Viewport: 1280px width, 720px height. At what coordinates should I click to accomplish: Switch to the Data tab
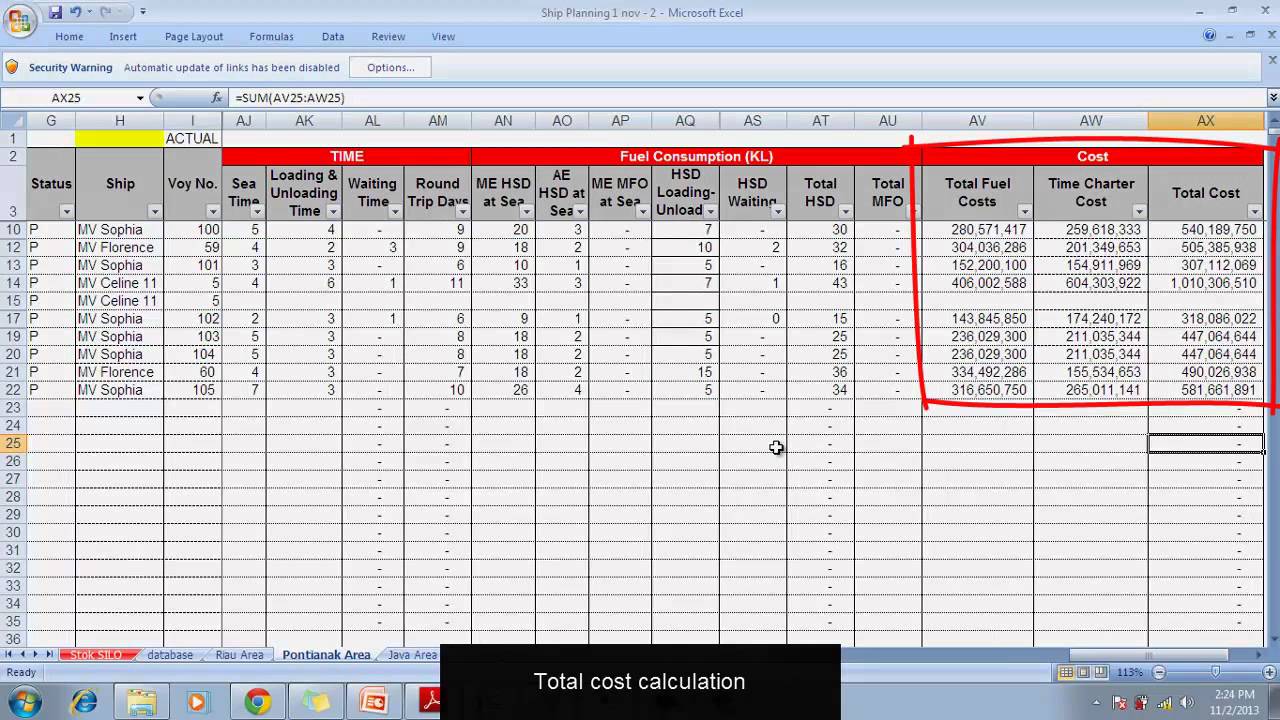coord(333,37)
